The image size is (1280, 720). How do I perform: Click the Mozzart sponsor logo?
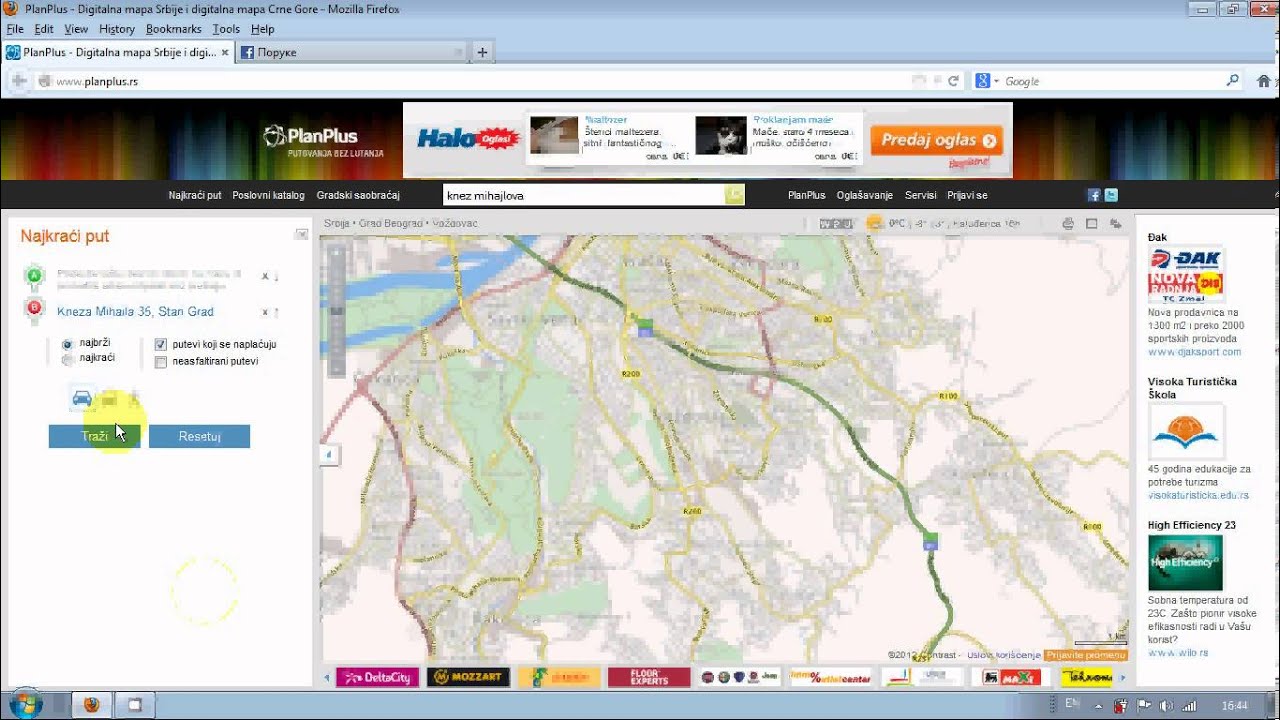[x=468, y=677]
